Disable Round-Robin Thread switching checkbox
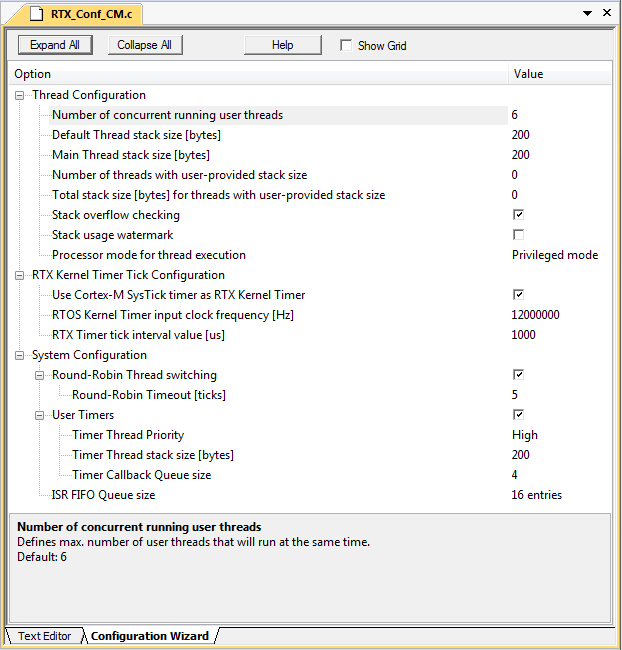 [x=518, y=375]
